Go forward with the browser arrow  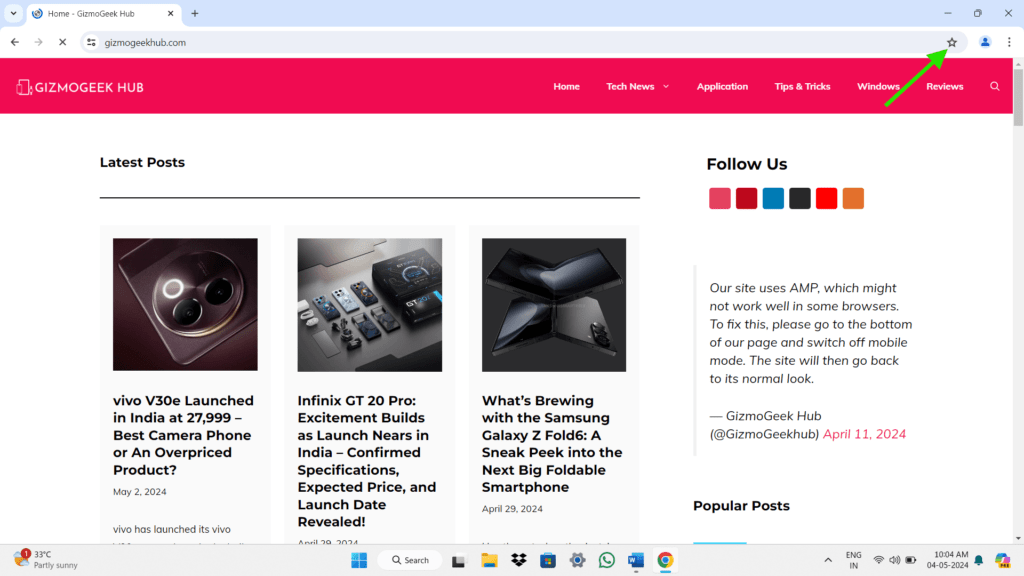(39, 42)
